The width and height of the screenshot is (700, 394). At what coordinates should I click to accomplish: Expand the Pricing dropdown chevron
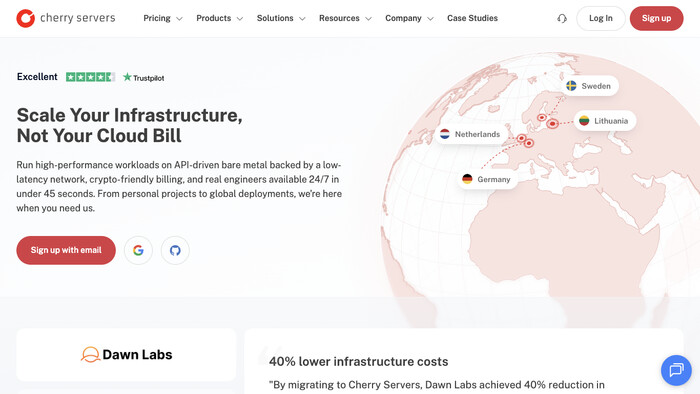[179, 19]
